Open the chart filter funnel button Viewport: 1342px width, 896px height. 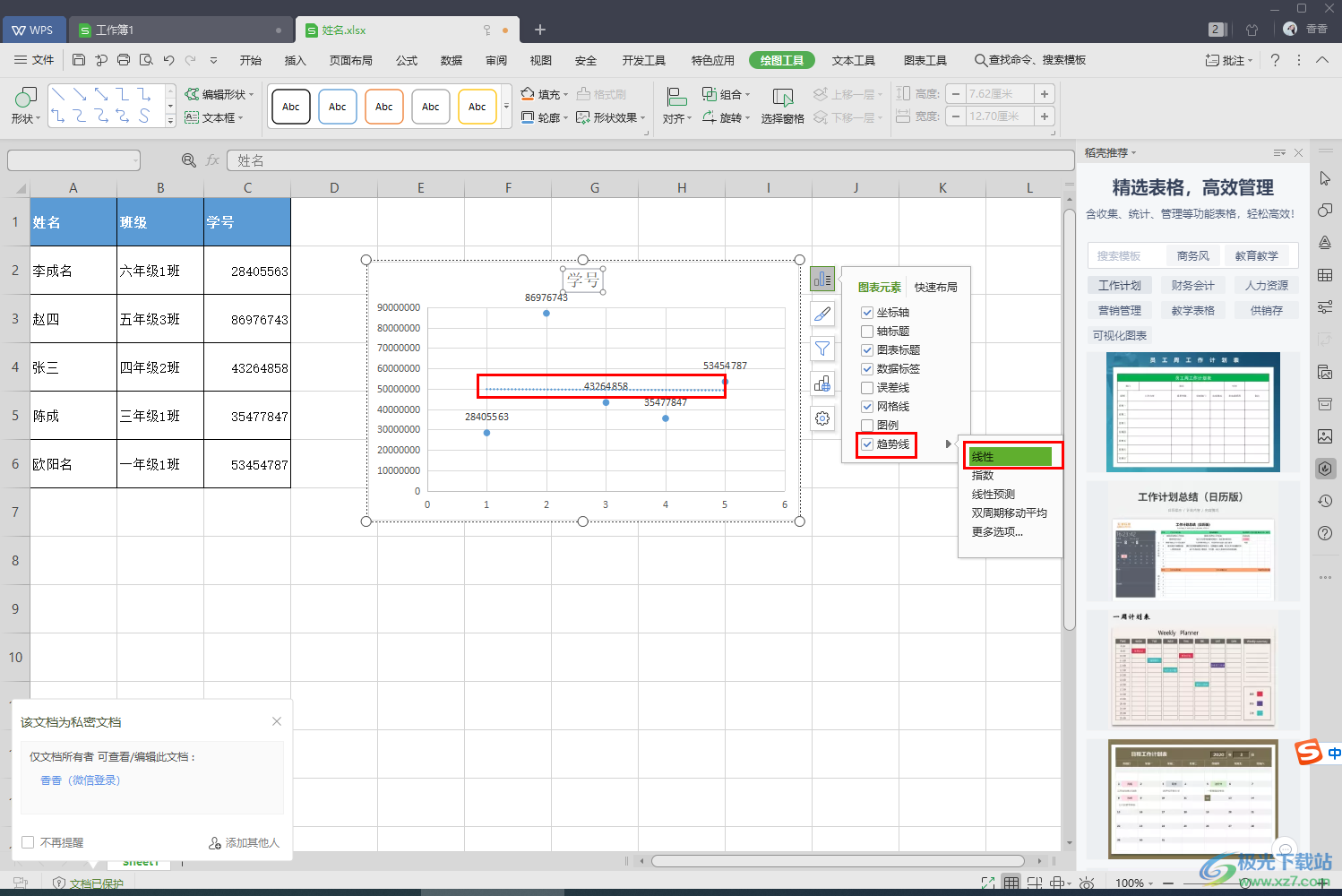(822, 349)
